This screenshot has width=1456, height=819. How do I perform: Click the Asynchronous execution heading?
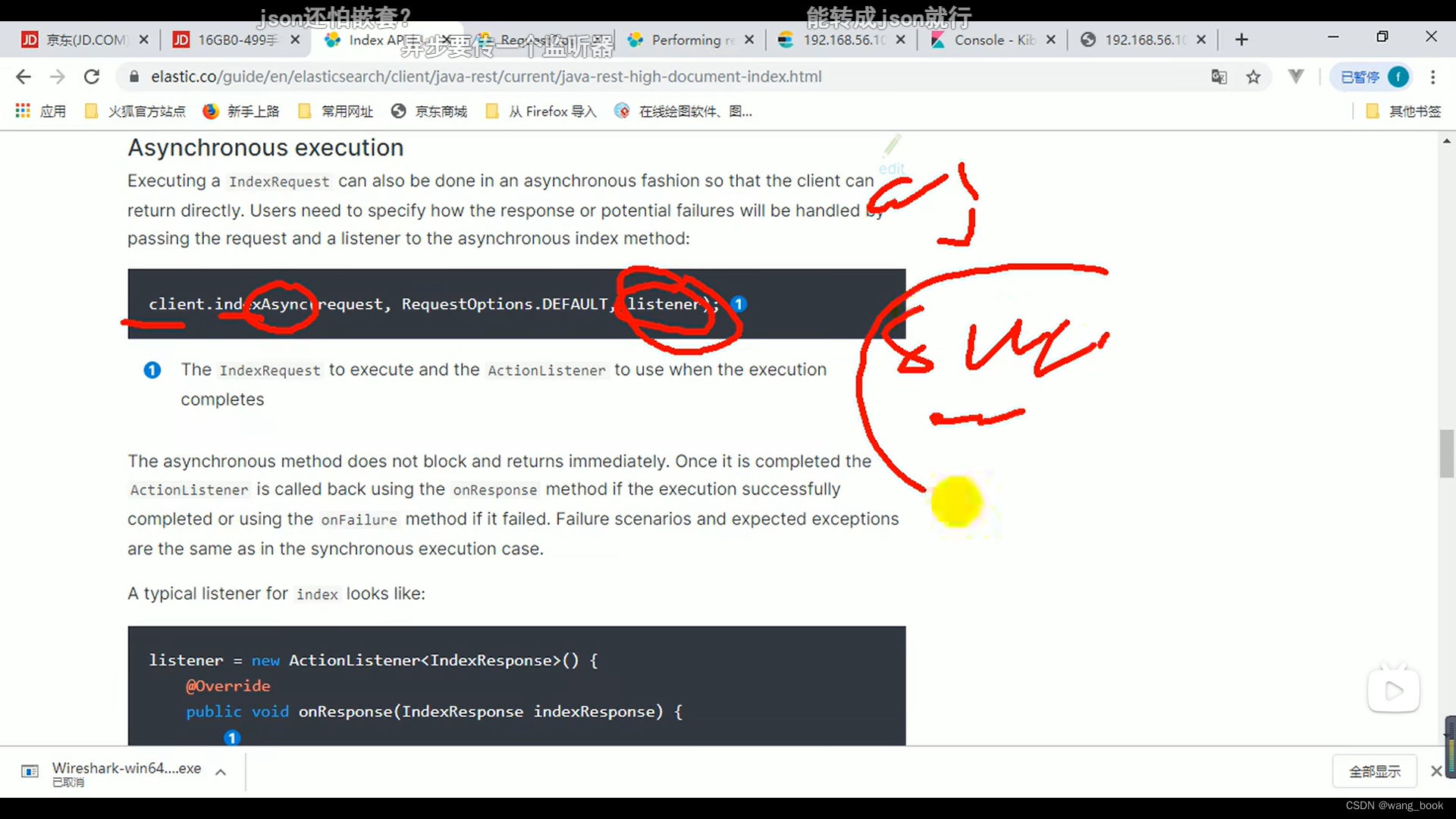(265, 147)
